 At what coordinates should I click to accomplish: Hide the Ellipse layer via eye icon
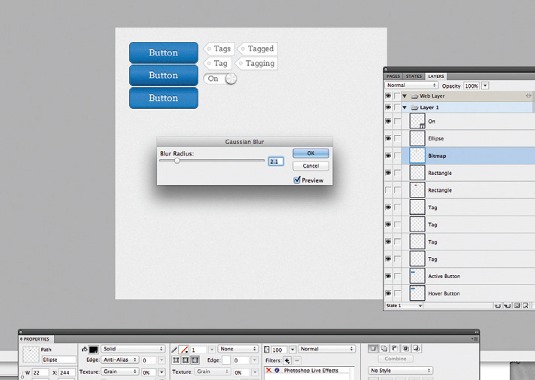pyautogui.click(x=388, y=138)
